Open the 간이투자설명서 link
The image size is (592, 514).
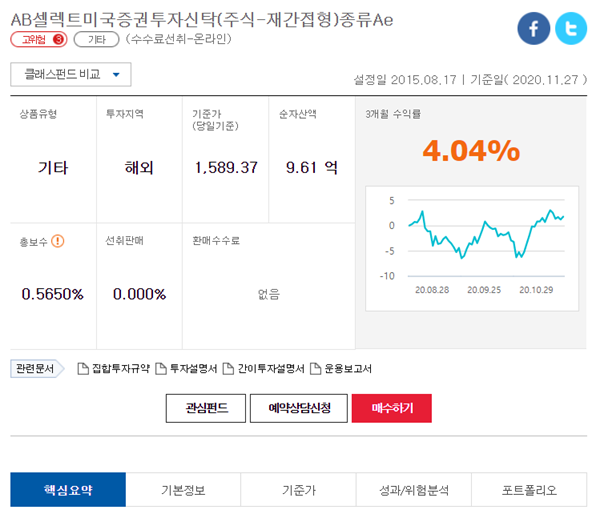pyautogui.click(x=271, y=369)
